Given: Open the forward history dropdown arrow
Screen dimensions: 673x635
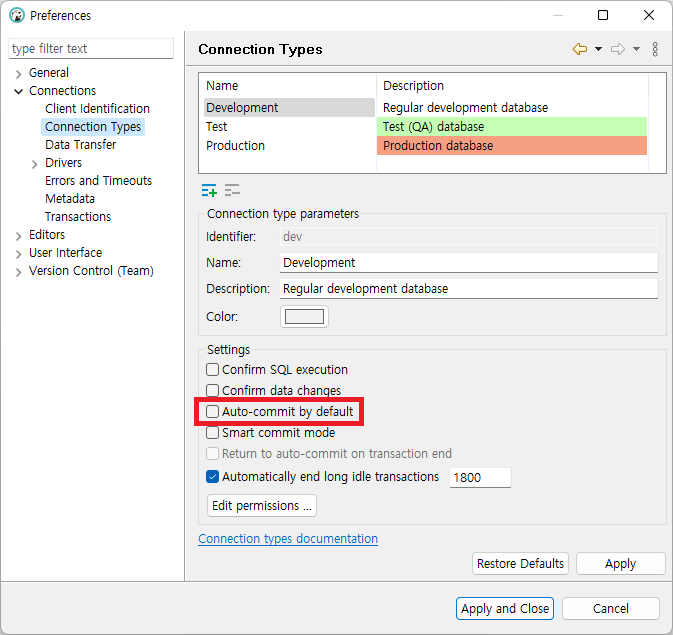Looking at the screenshot, I should pos(636,49).
